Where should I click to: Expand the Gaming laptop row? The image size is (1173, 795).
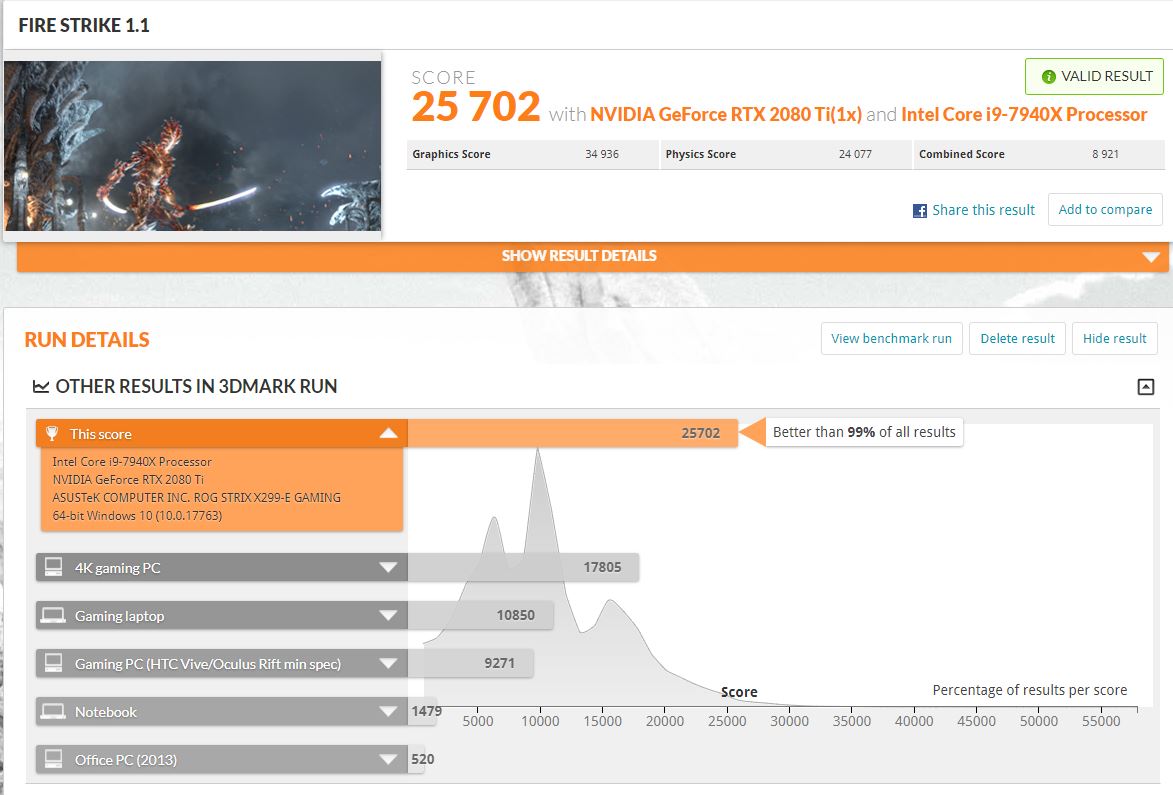[x=388, y=615]
